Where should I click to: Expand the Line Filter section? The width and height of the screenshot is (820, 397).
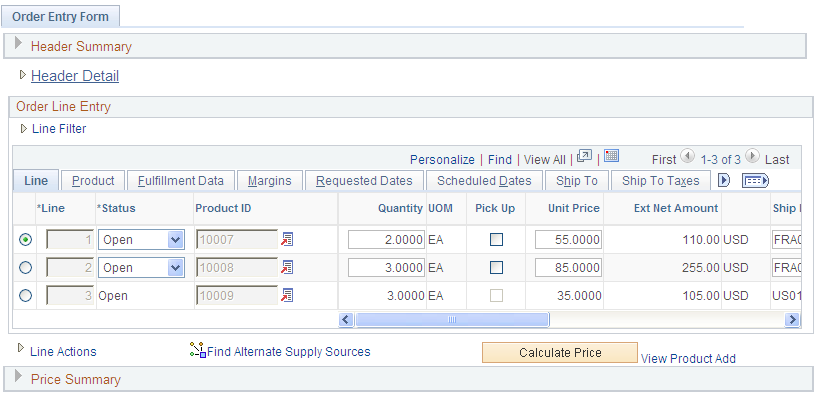point(24,128)
